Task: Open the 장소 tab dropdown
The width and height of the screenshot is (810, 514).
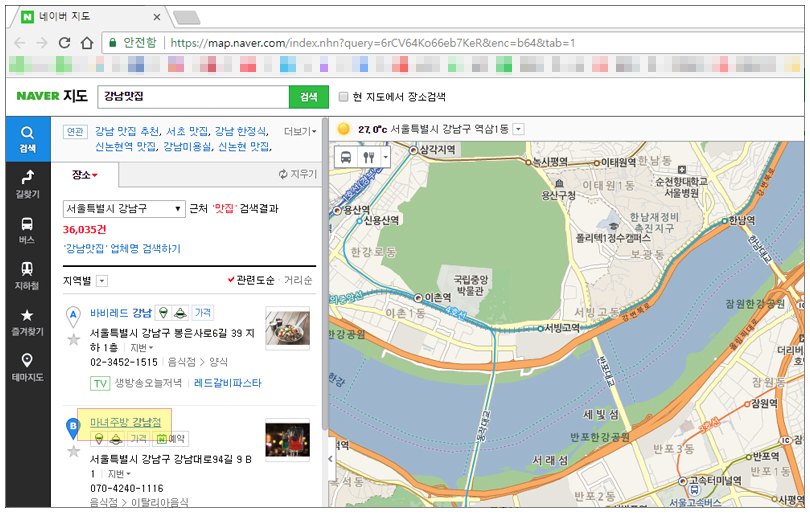Action: (85, 175)
